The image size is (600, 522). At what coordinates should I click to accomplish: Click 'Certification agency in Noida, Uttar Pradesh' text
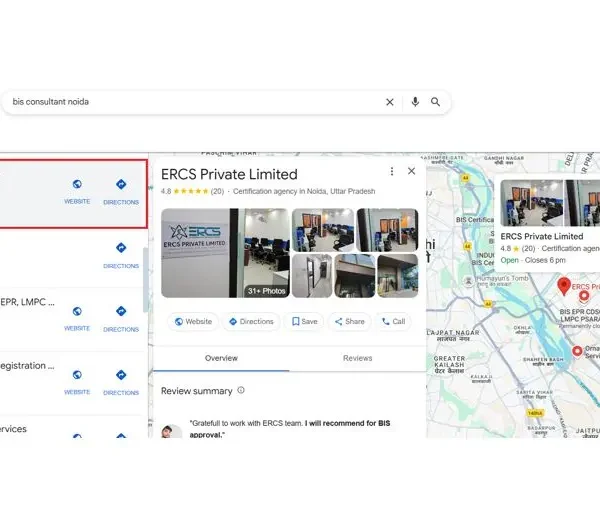coord(304,191)
